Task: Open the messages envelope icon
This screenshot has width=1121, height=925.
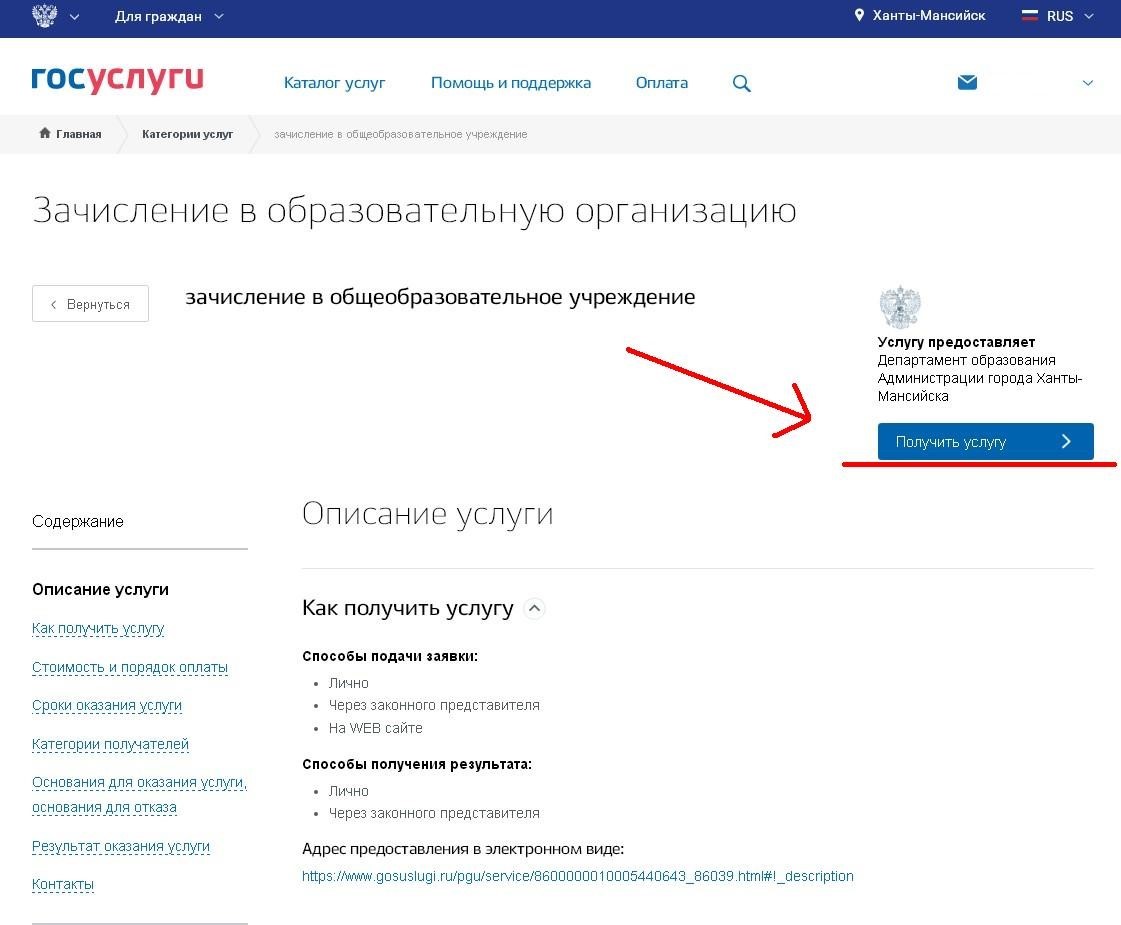Action: [x=967, y=83]
